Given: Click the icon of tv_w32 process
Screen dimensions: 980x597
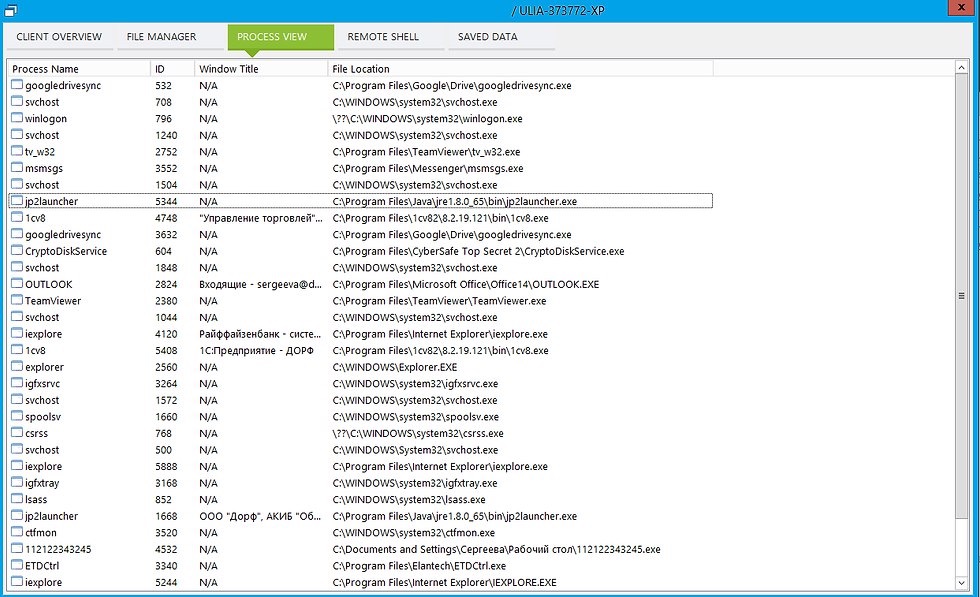Looking at the screenshot, I should click(17, 151).
